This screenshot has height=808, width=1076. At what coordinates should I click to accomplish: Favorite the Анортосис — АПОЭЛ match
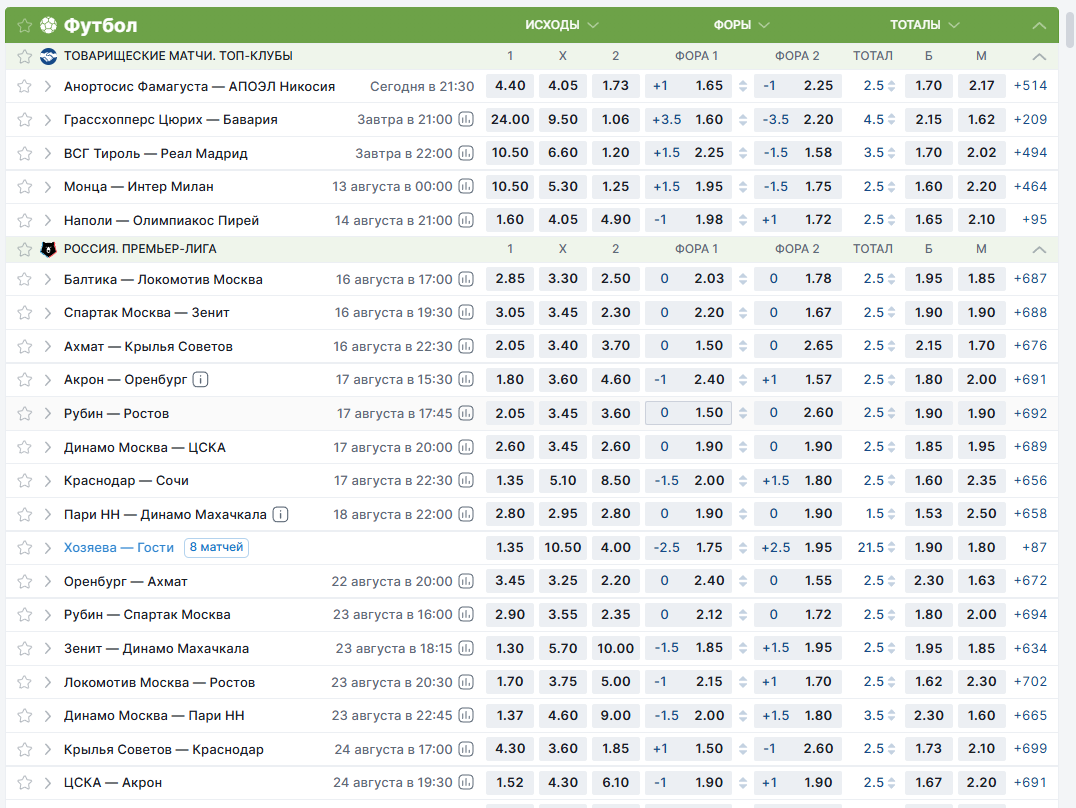25,86
